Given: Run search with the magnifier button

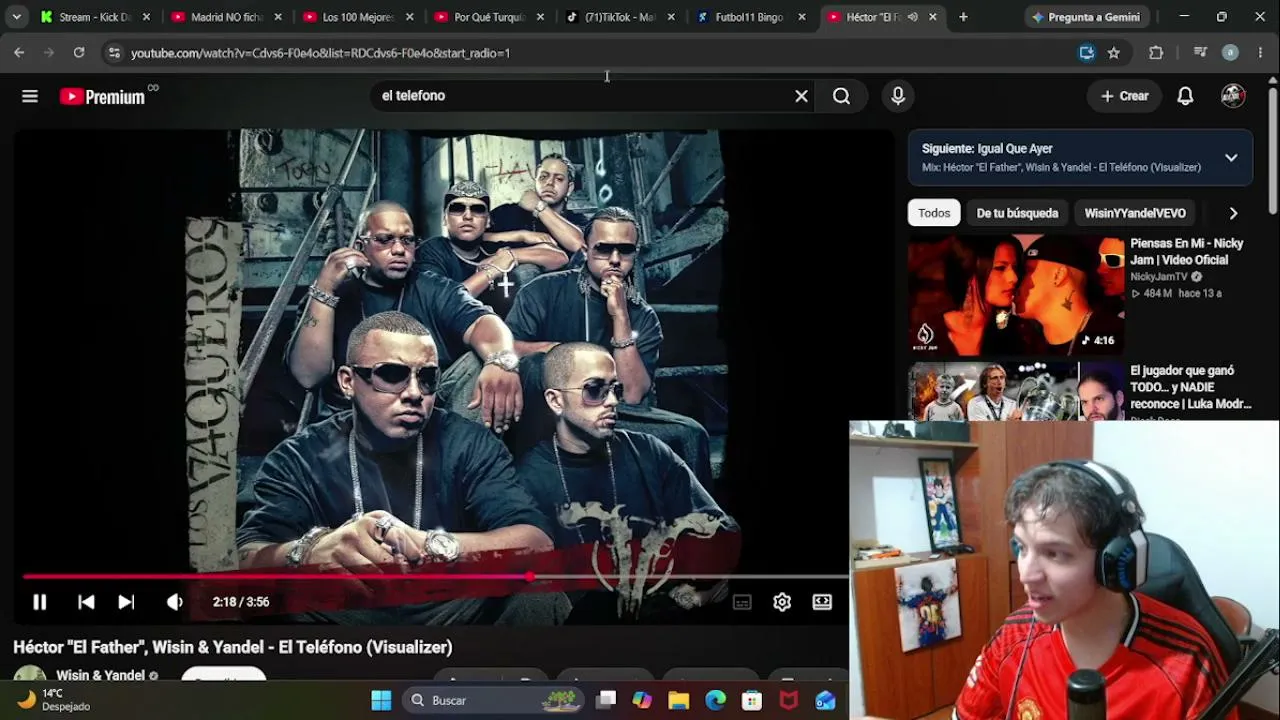Looking at the screenshot, I should [842, 96].
